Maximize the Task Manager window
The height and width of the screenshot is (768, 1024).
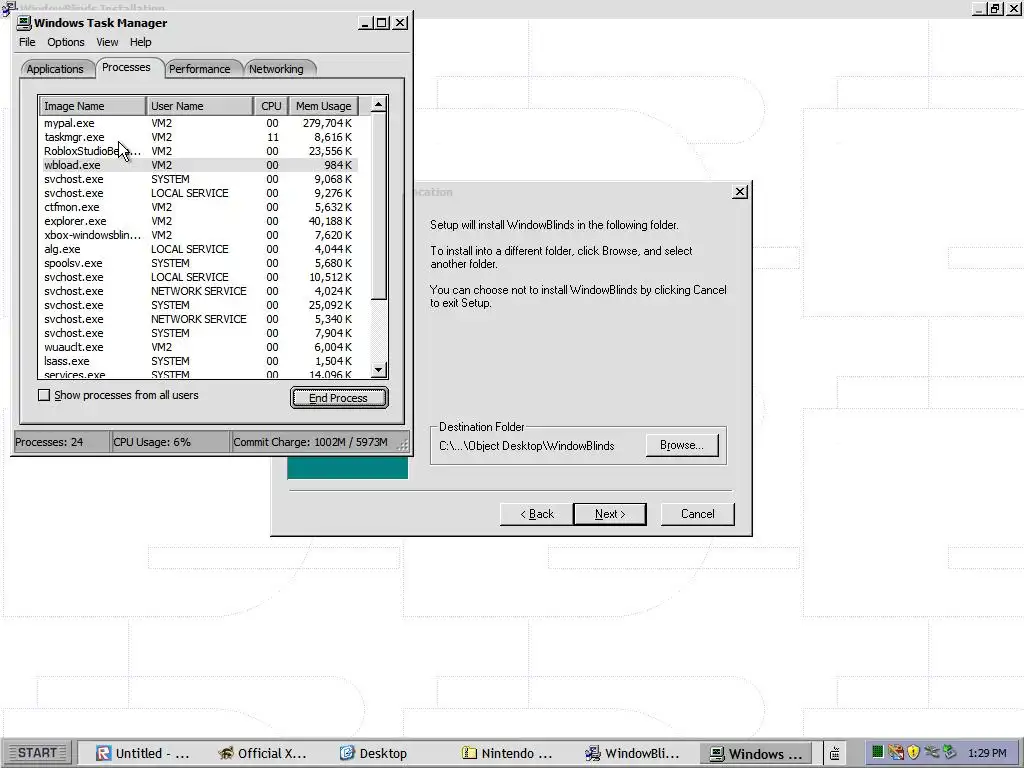[382, 23]
